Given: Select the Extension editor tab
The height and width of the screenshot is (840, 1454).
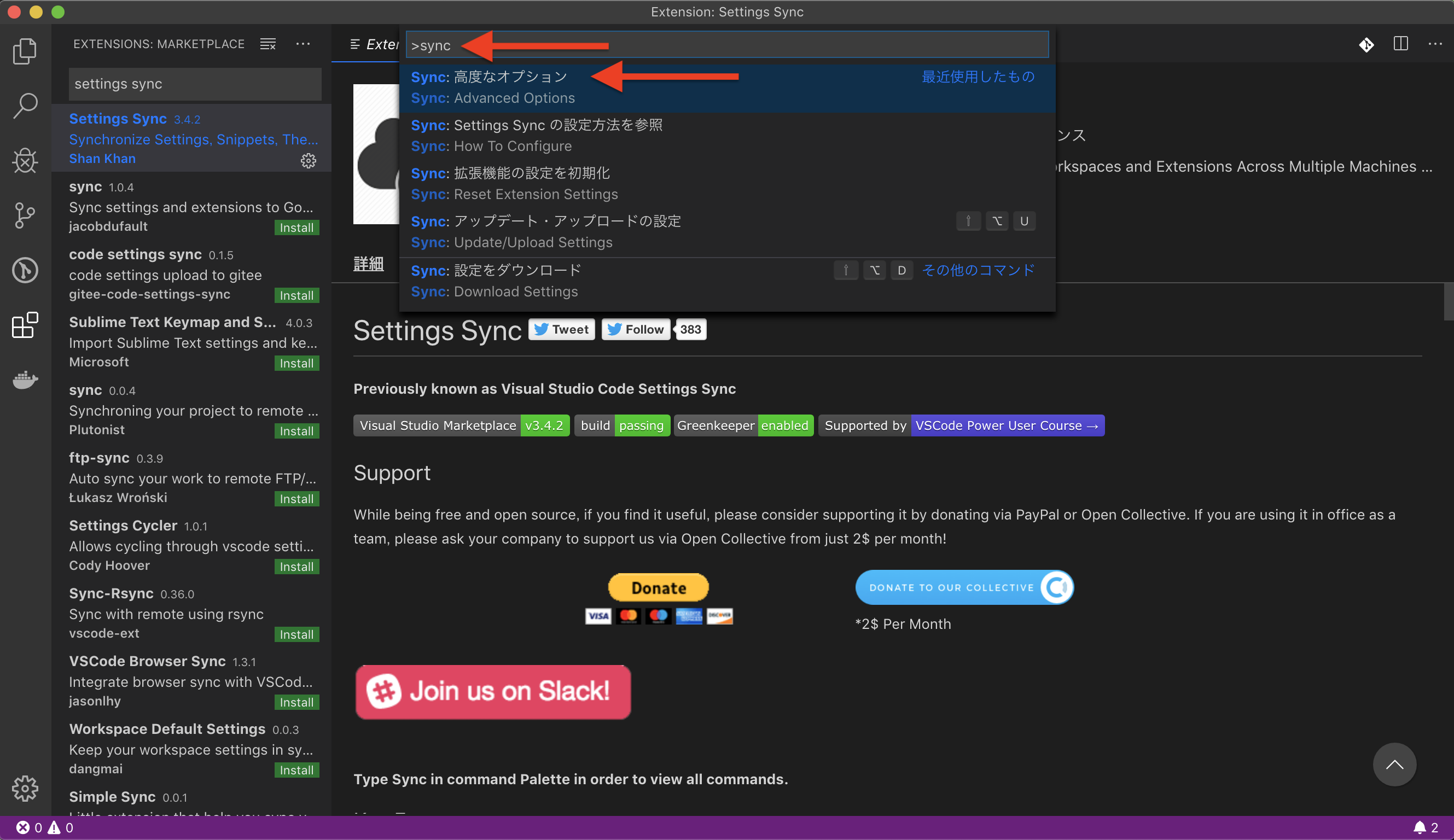Looking at the screenshot, I should coord(366,44).
